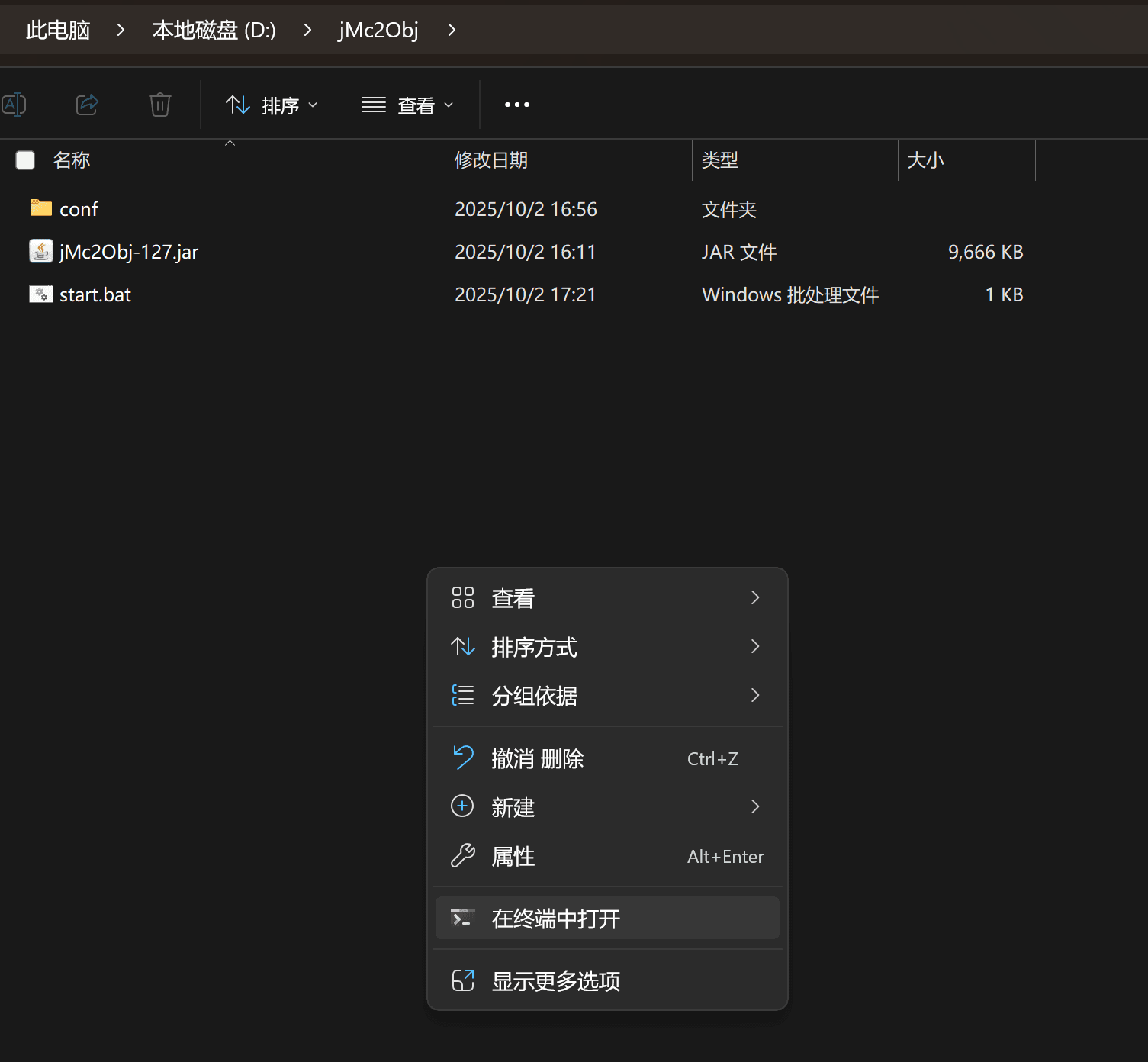Click the conf folder icon

tap(41, 208)
